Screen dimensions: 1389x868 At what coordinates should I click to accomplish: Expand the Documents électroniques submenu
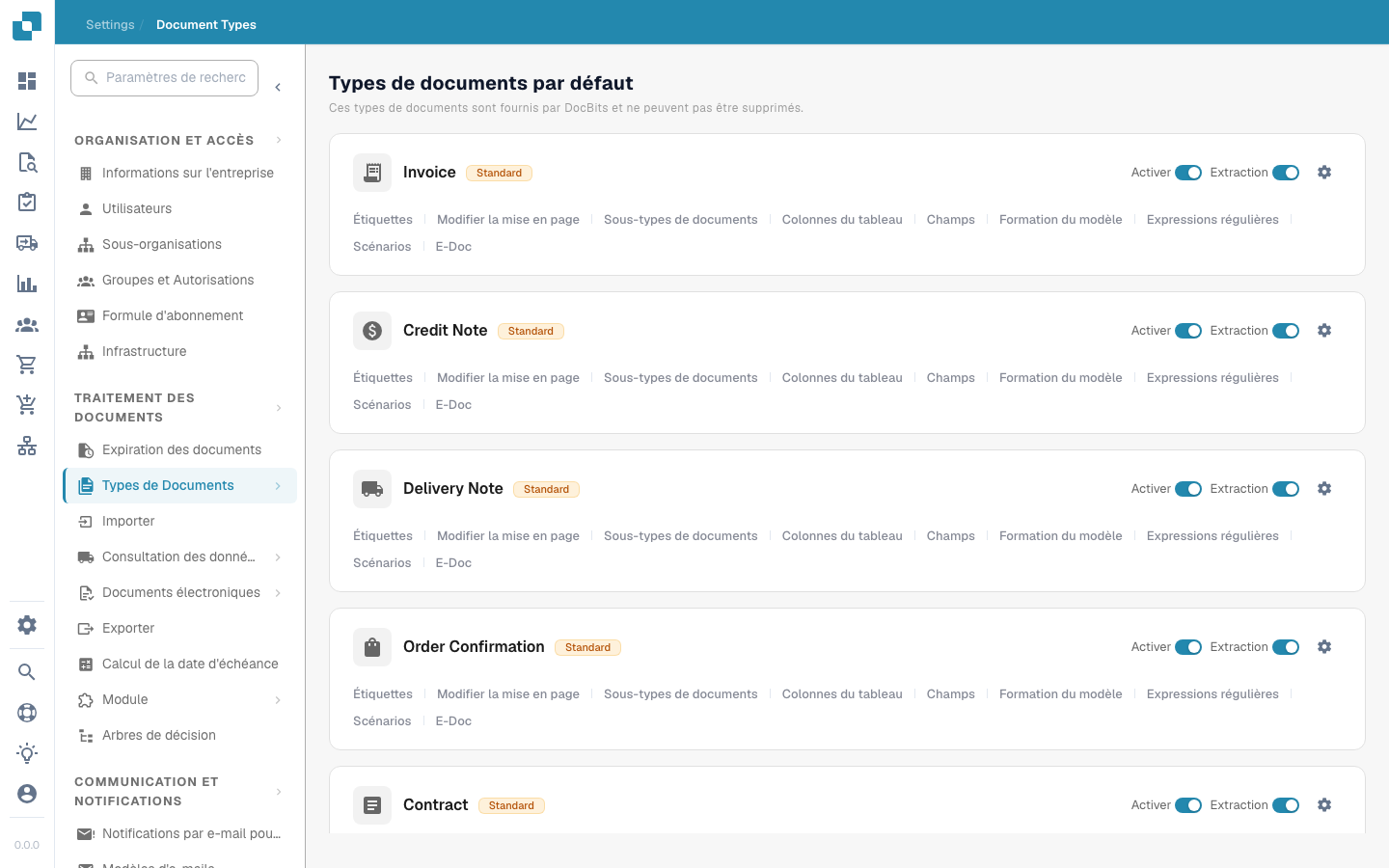[278, 593]
